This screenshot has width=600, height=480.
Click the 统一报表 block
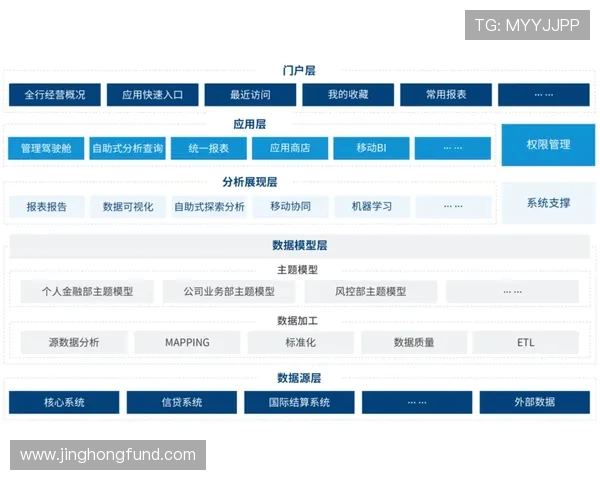209,148
